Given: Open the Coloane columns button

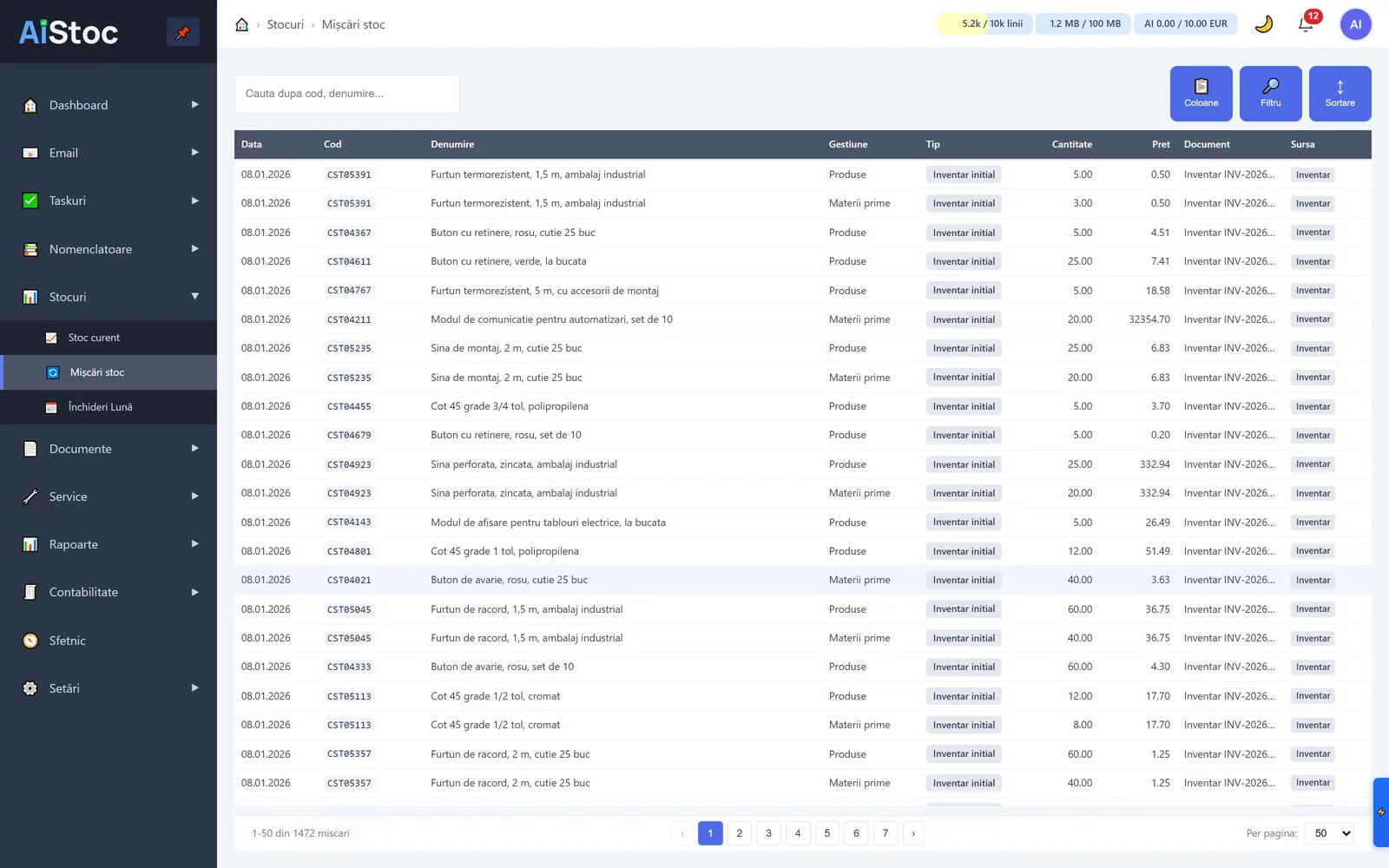Looking at the screenshot, I should tap(1201, 93).
